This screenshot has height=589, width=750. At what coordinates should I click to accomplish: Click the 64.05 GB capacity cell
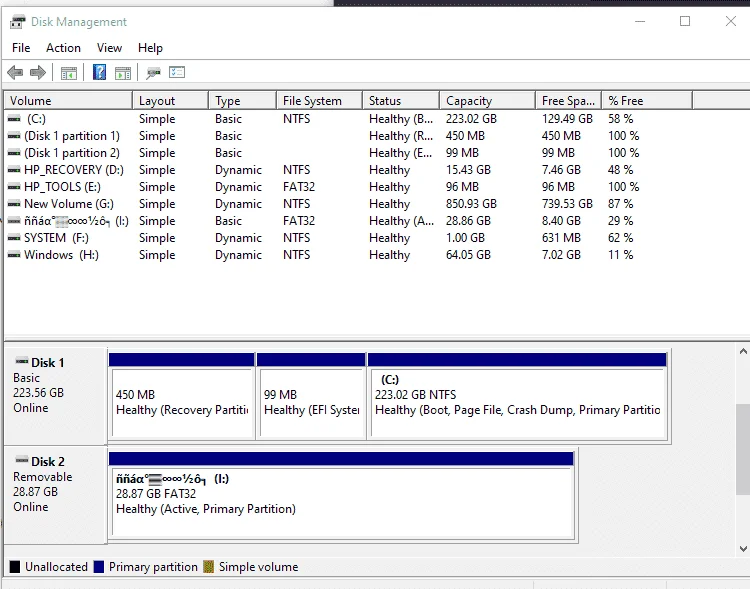(468, 255)
